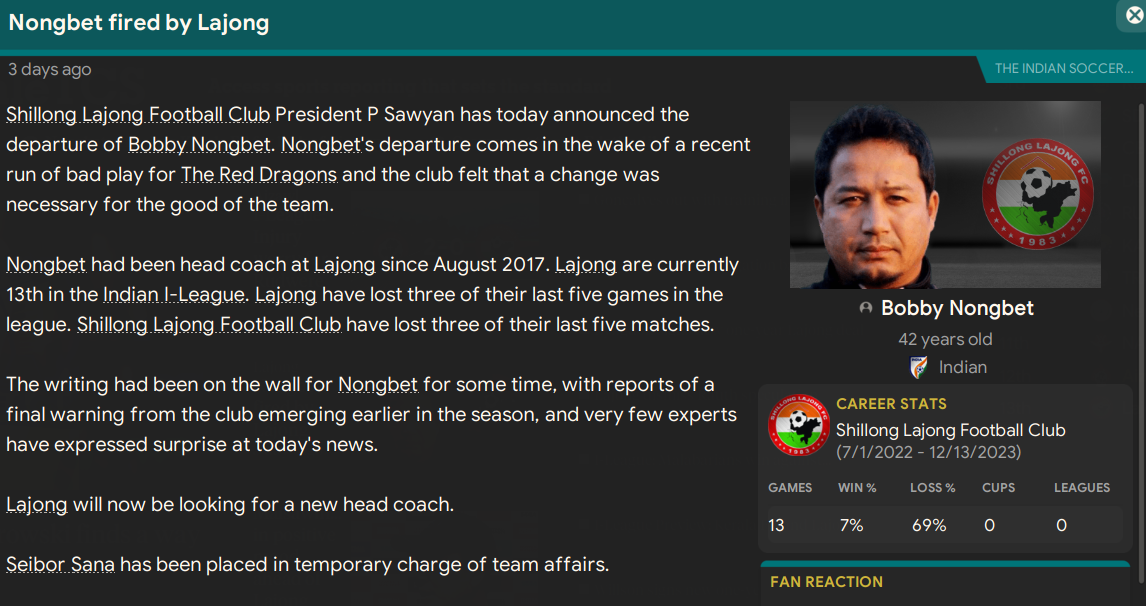Click the person icon beside Bobby Nongbet's name

866,309
